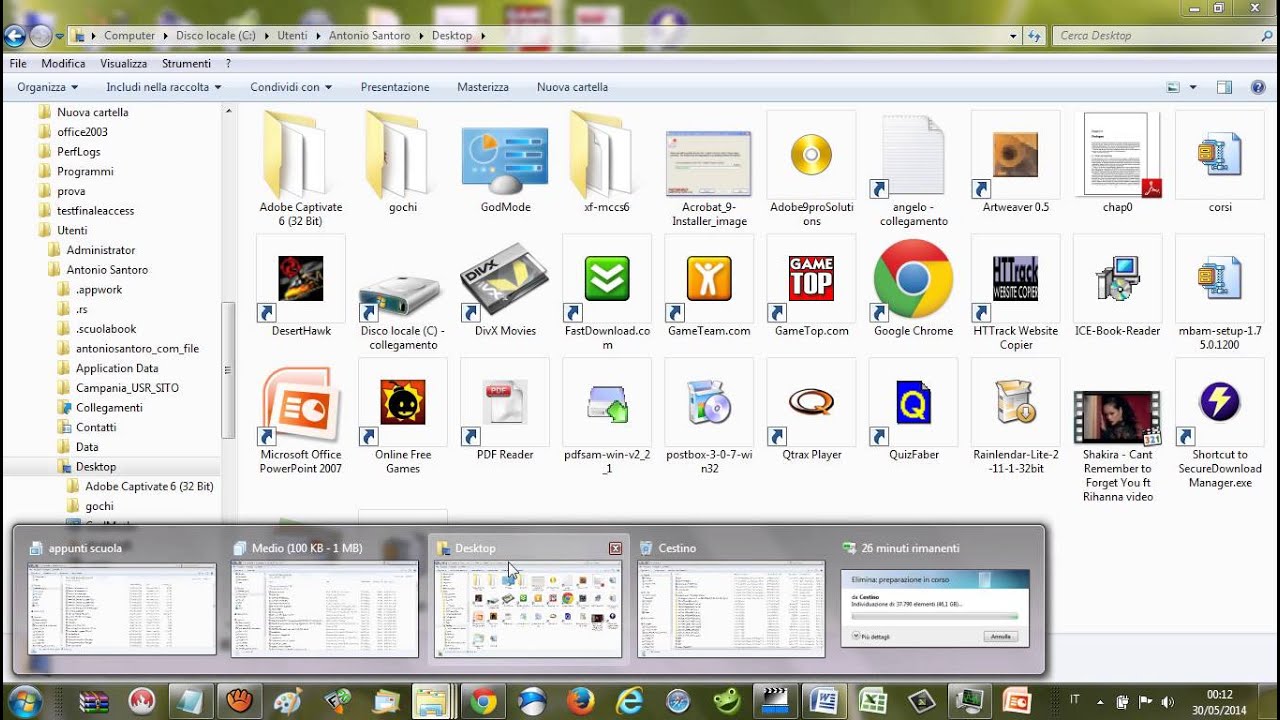This screenshot has height=720, width=1280.
Task: Select the Qtrax Player shortcut
Action: (811, 410)
